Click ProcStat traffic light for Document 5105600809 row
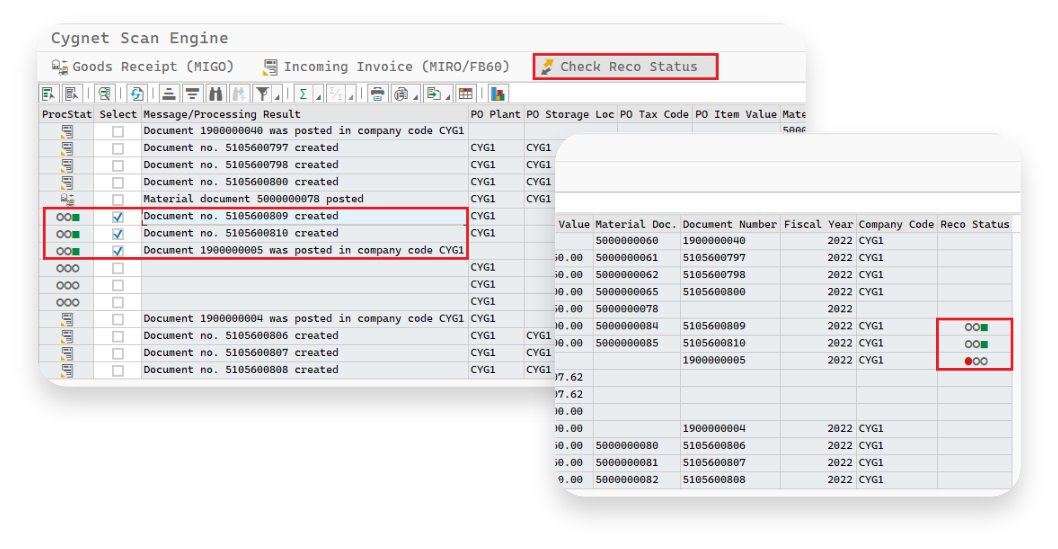1058x549 pixels. point(67,216)
